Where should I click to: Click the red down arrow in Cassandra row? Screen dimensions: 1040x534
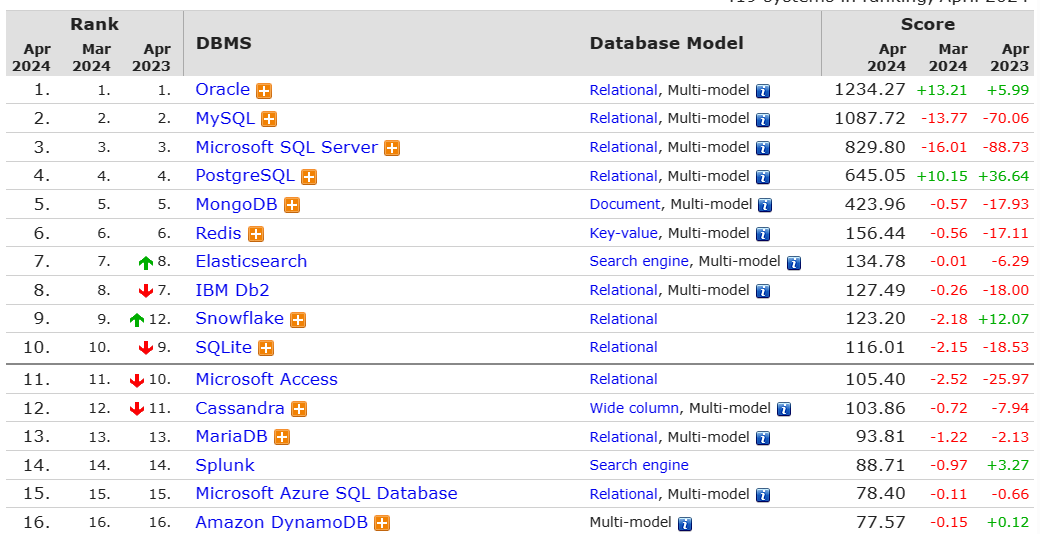click(137, 409)
